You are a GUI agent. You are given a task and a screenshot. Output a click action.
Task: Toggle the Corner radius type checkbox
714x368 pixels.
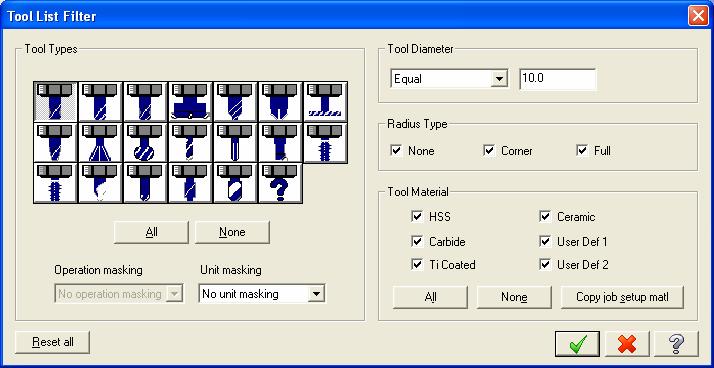pyautogui.click(x=490, y=150)
